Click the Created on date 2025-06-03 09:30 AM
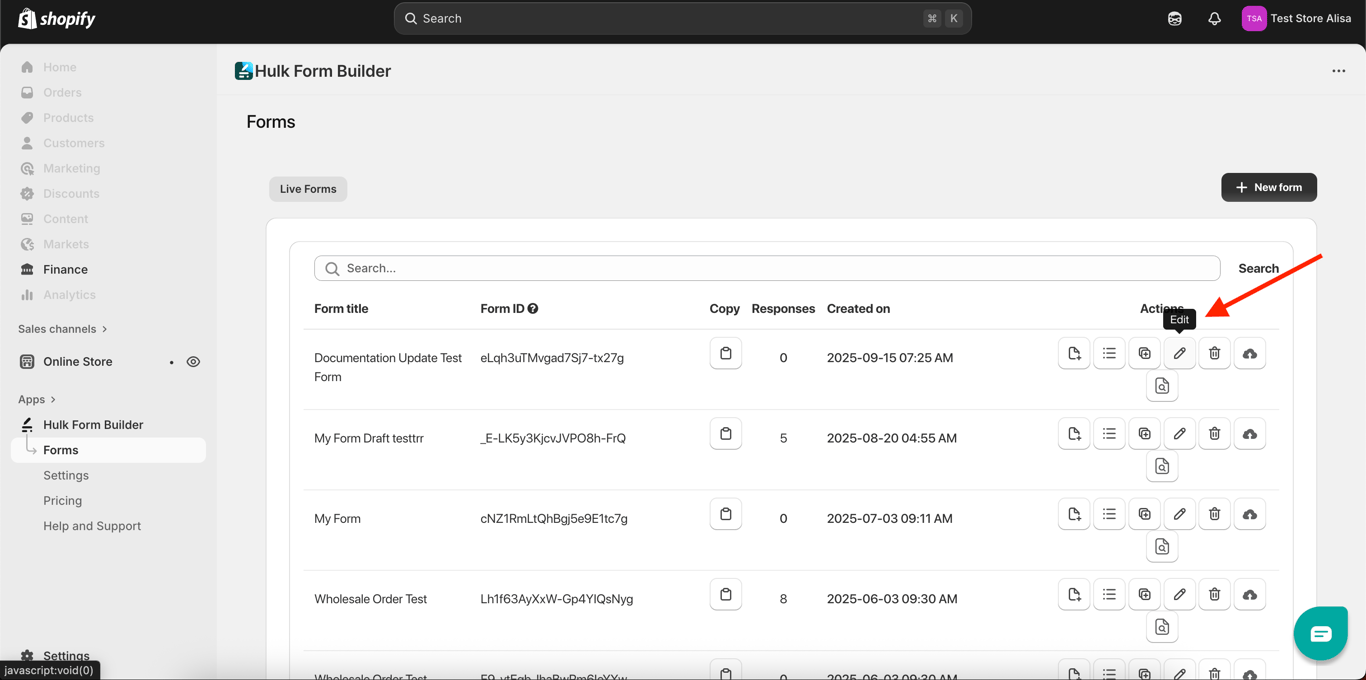The image size is (1366, 680). pyautogui.click(x=892, y=599)
